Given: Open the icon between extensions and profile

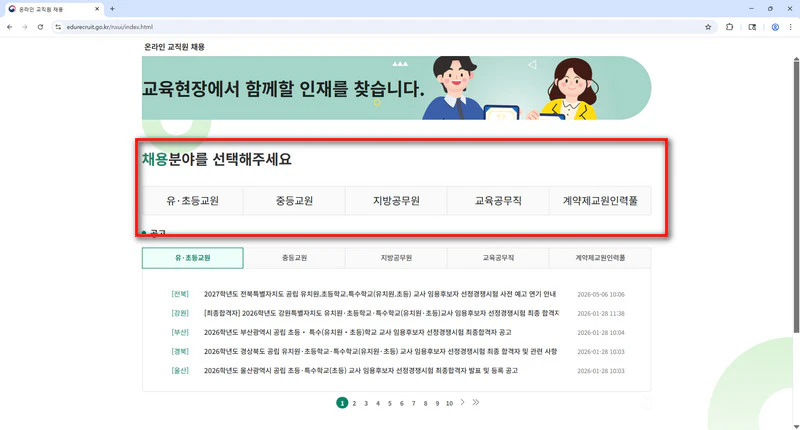Looking at the screenshot, I should pyautogui.click(x=752, y=27).
